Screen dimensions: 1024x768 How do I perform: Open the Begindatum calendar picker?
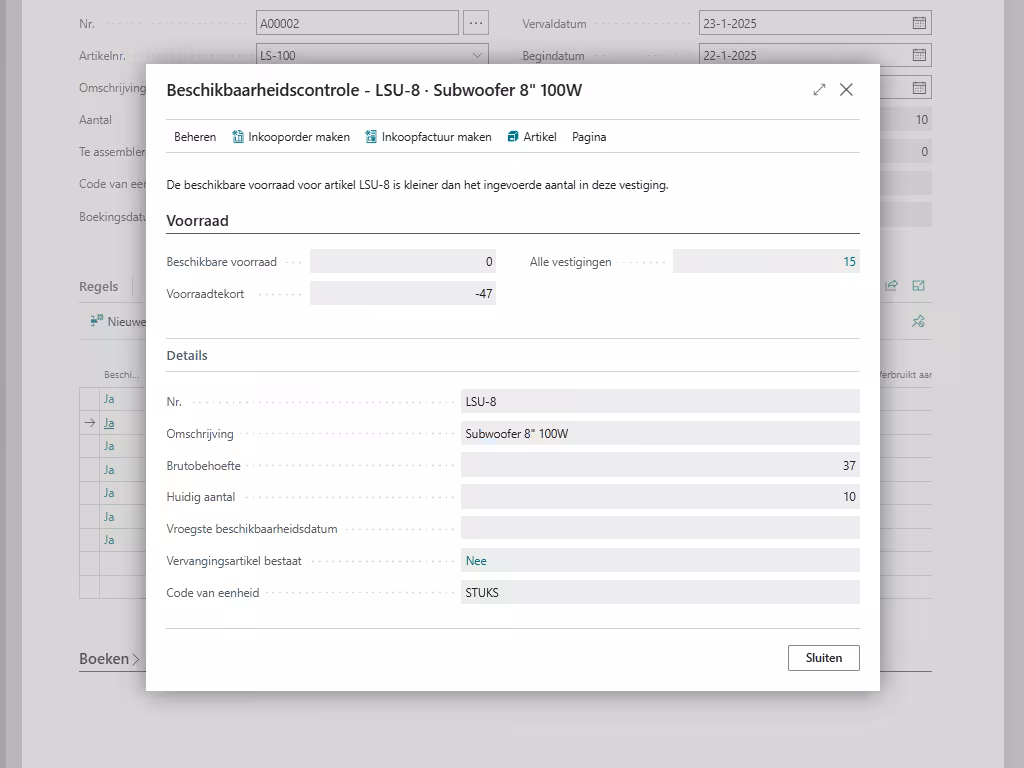[x=919, y=56]
